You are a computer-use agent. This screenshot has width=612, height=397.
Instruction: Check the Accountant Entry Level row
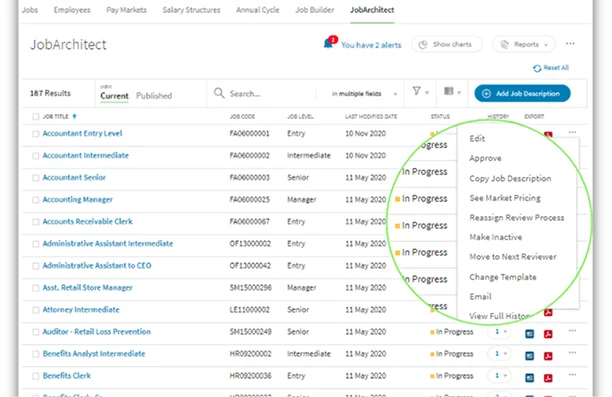pos(36,134)
